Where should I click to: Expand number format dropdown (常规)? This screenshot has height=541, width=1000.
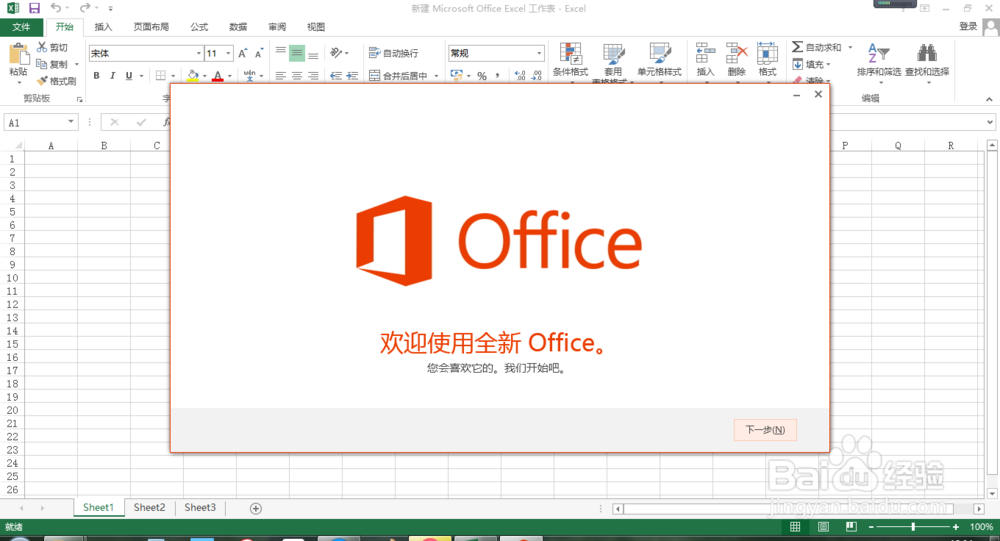[x=539, y=54]
